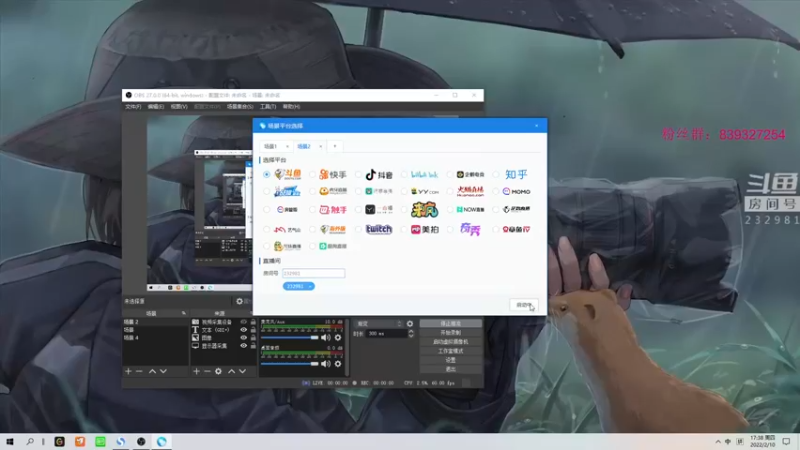Click the 一直播 platform logo
The height and width of the screenshot is (450, 800).
(x=379, y=210)
